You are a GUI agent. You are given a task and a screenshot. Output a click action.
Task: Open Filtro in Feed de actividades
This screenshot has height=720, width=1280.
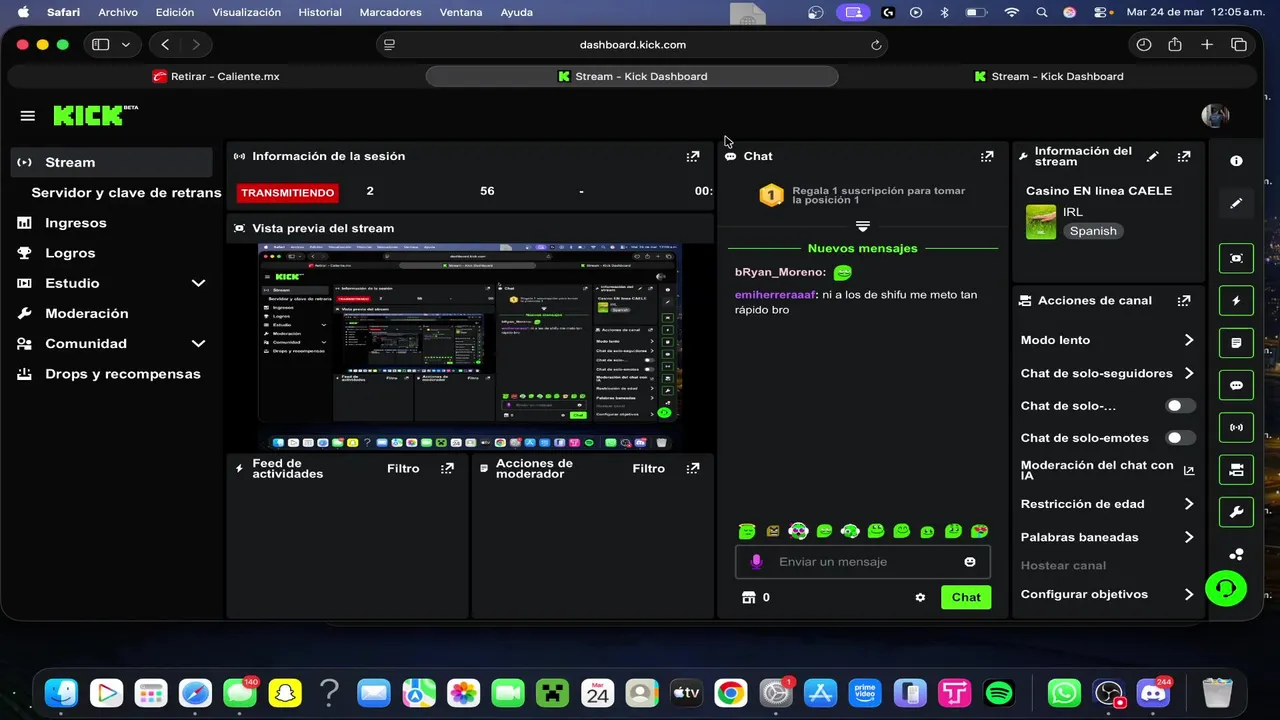[403, 468]
